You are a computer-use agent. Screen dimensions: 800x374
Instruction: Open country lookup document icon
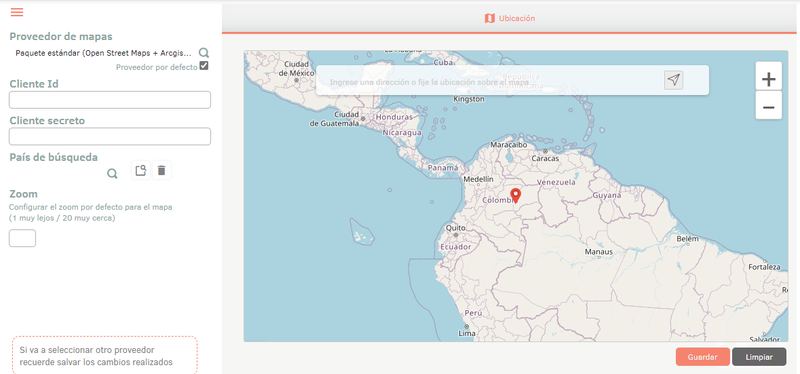pos(141,170)
